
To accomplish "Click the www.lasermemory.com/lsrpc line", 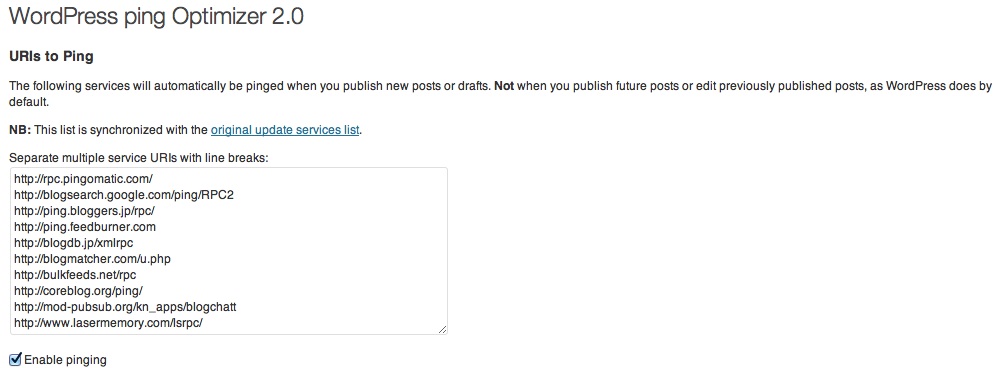I will (108, 323).
